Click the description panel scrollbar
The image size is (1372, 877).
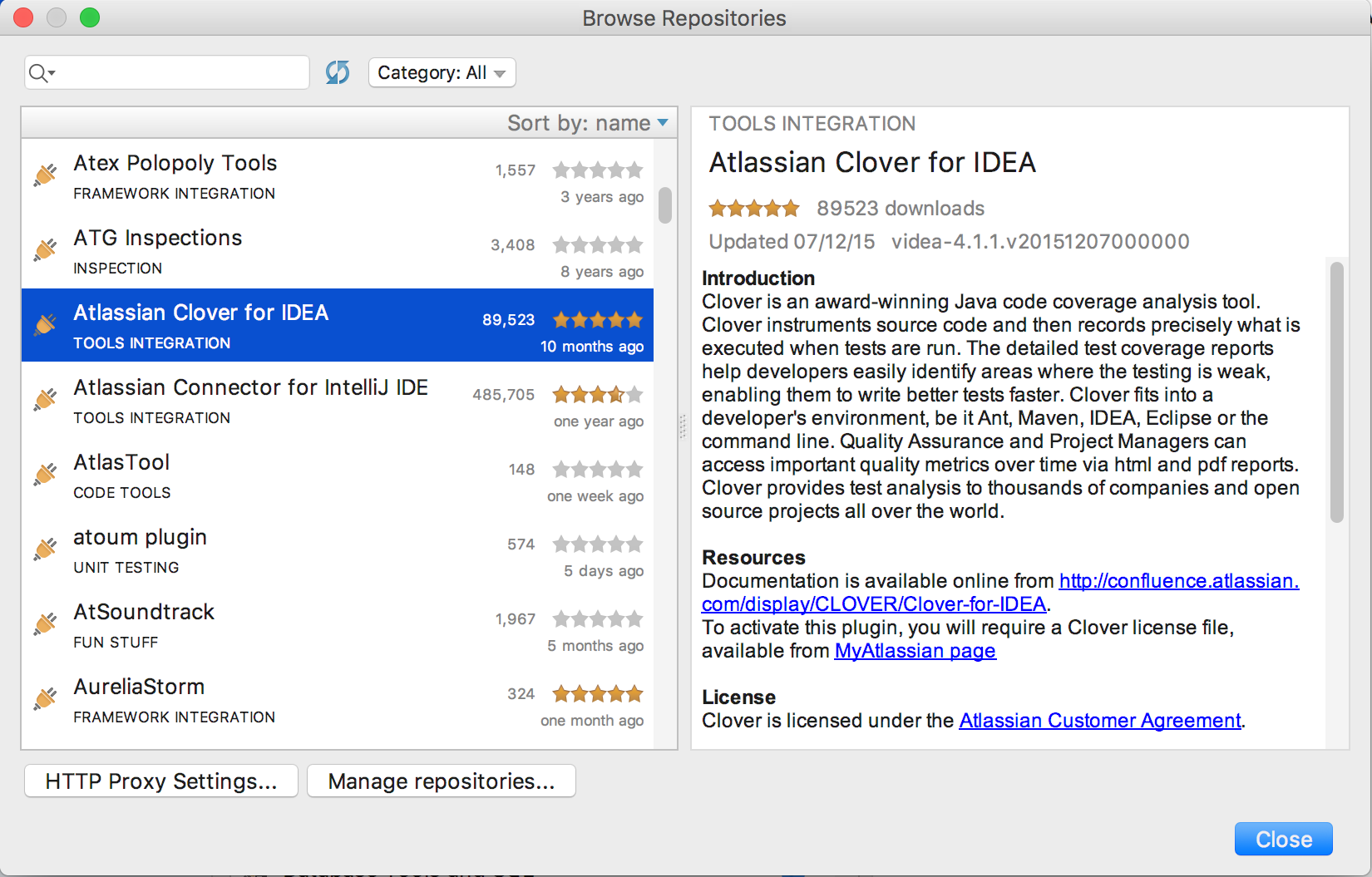(1337, 392)
